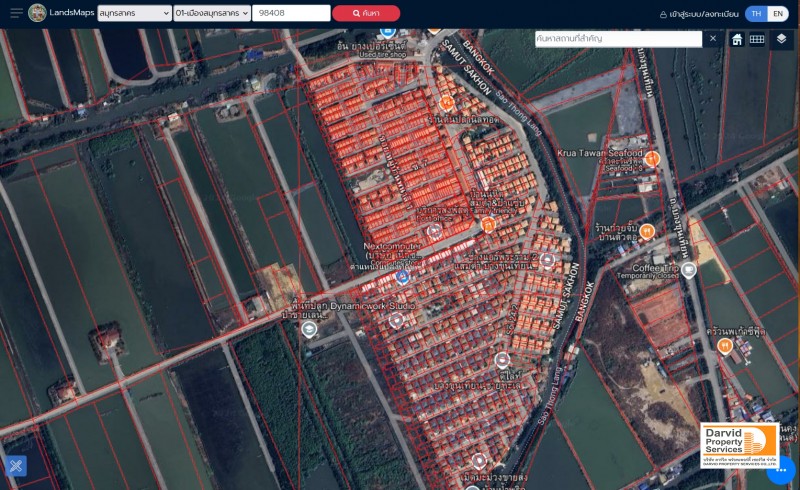Click the Darvid Property Services banner
The image size is (800, 490).
coord(739,443)
